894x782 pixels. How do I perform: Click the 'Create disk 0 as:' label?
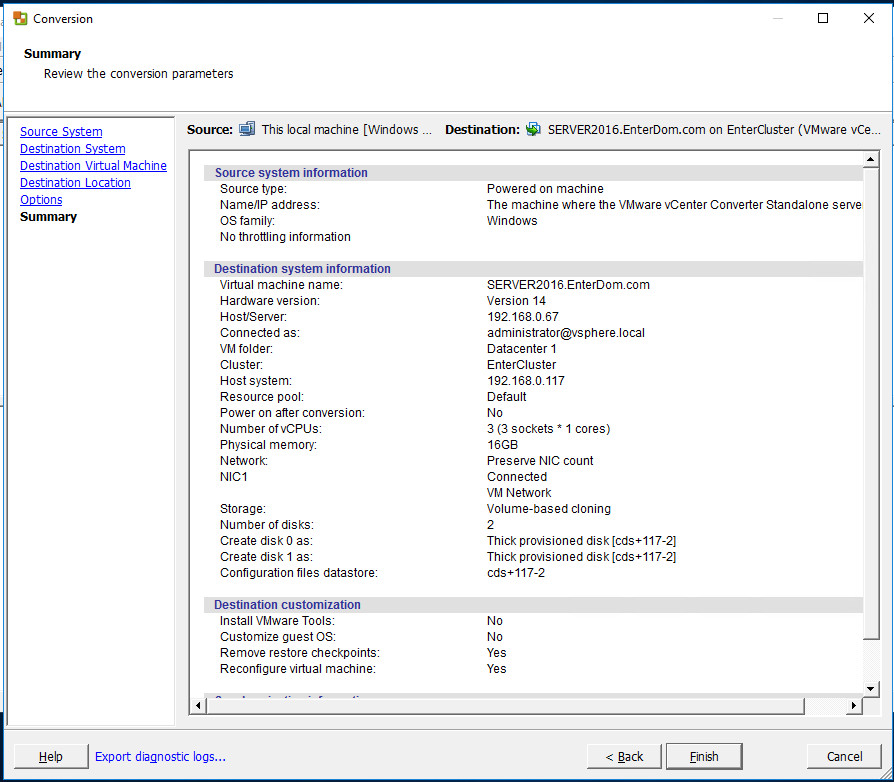tap(266, 540)
